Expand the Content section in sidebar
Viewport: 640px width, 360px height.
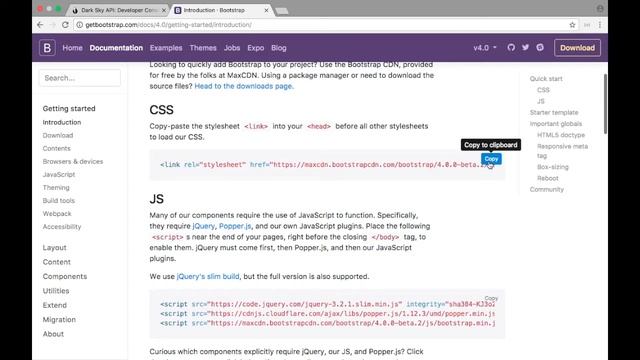click(x=56, y=262)
